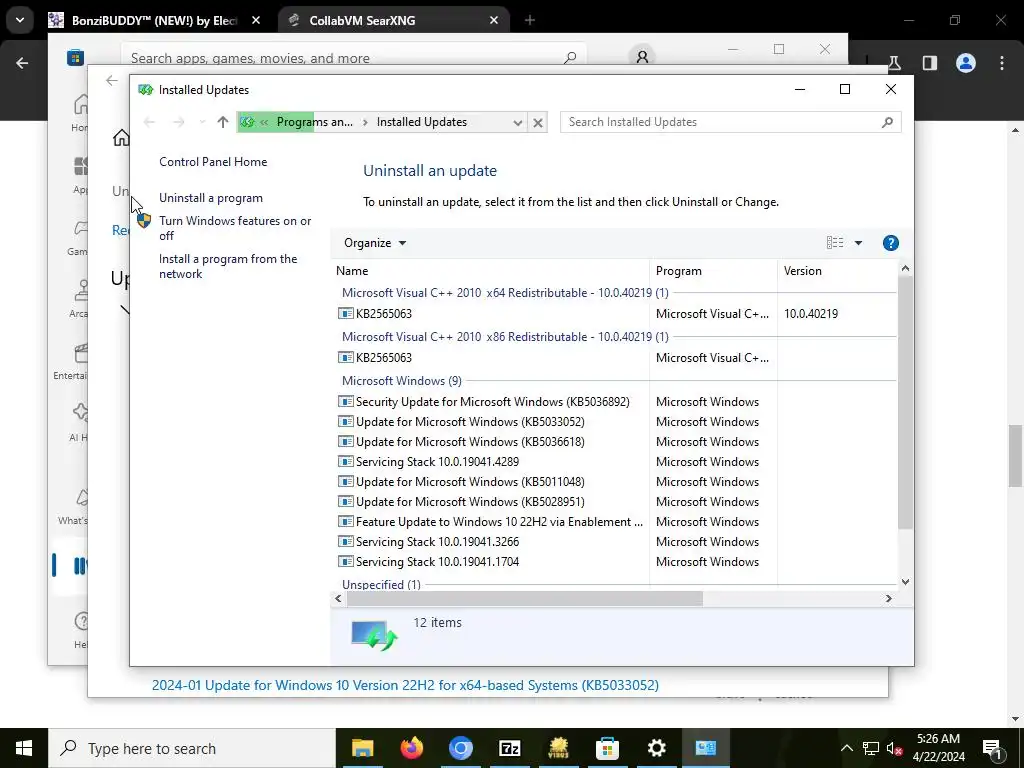Screen dimensions: 1024x768
Task: Select Feature Update to Windows 10 22H2 row
Action: pyautogui.click(x=614, y=522)
